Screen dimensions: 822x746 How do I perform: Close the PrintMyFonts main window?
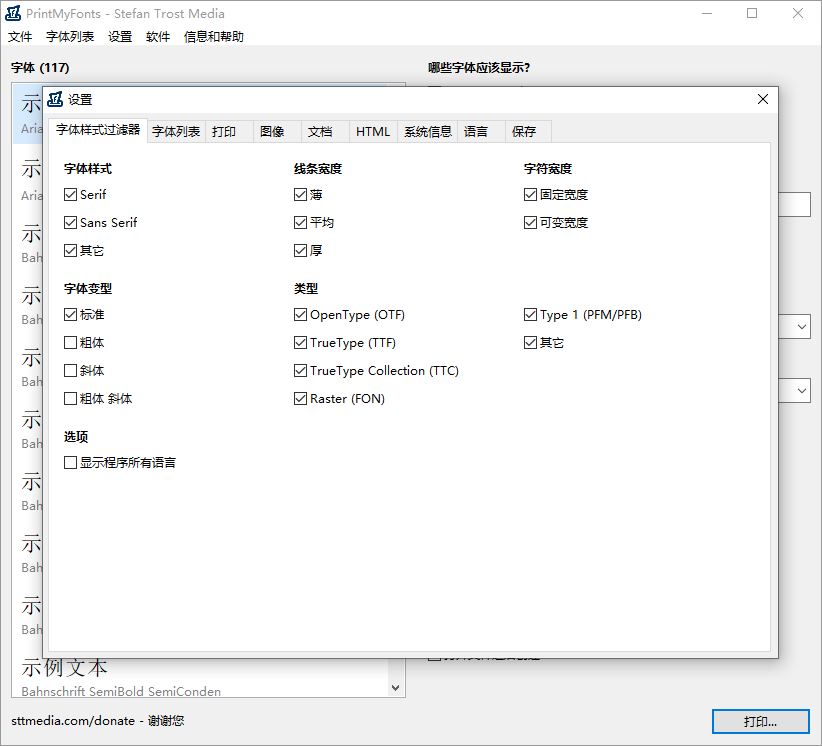[798, 13]
